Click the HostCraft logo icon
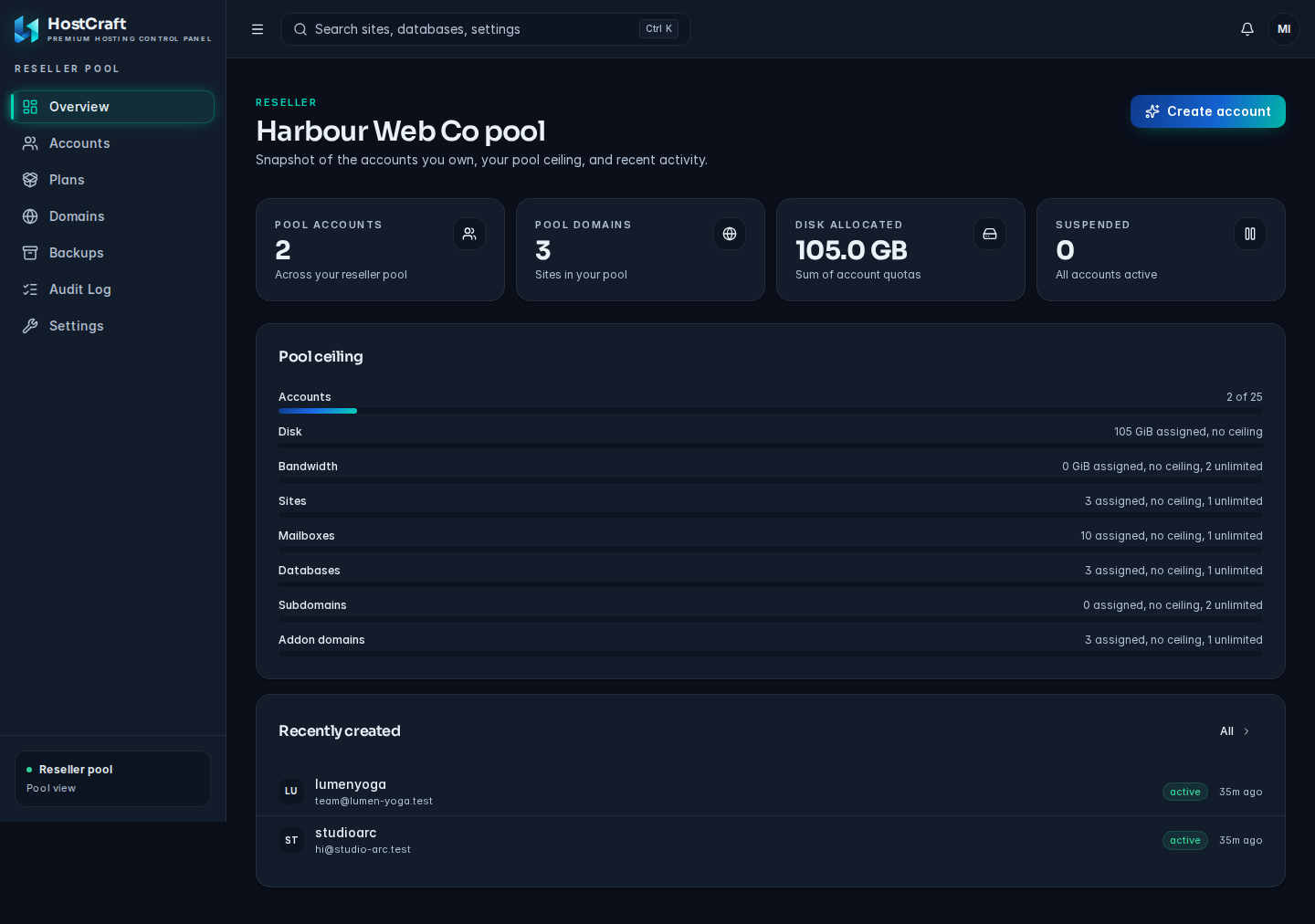This screenshot has width=1315, height=924. coord(26,29)
